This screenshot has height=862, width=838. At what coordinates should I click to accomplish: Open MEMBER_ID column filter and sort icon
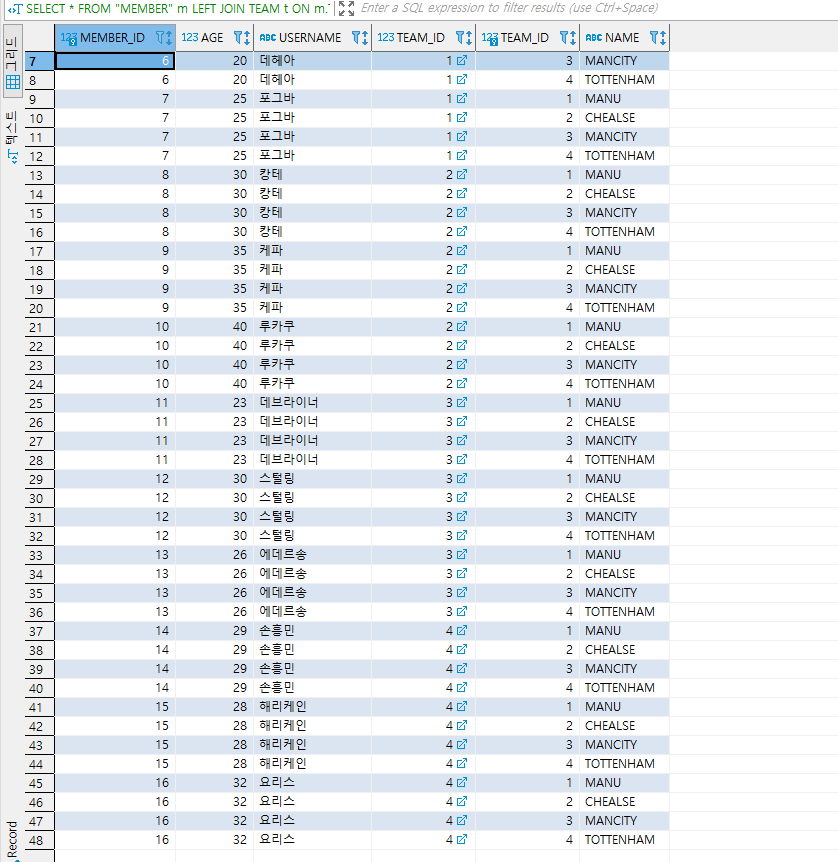[x=164, y=37]
